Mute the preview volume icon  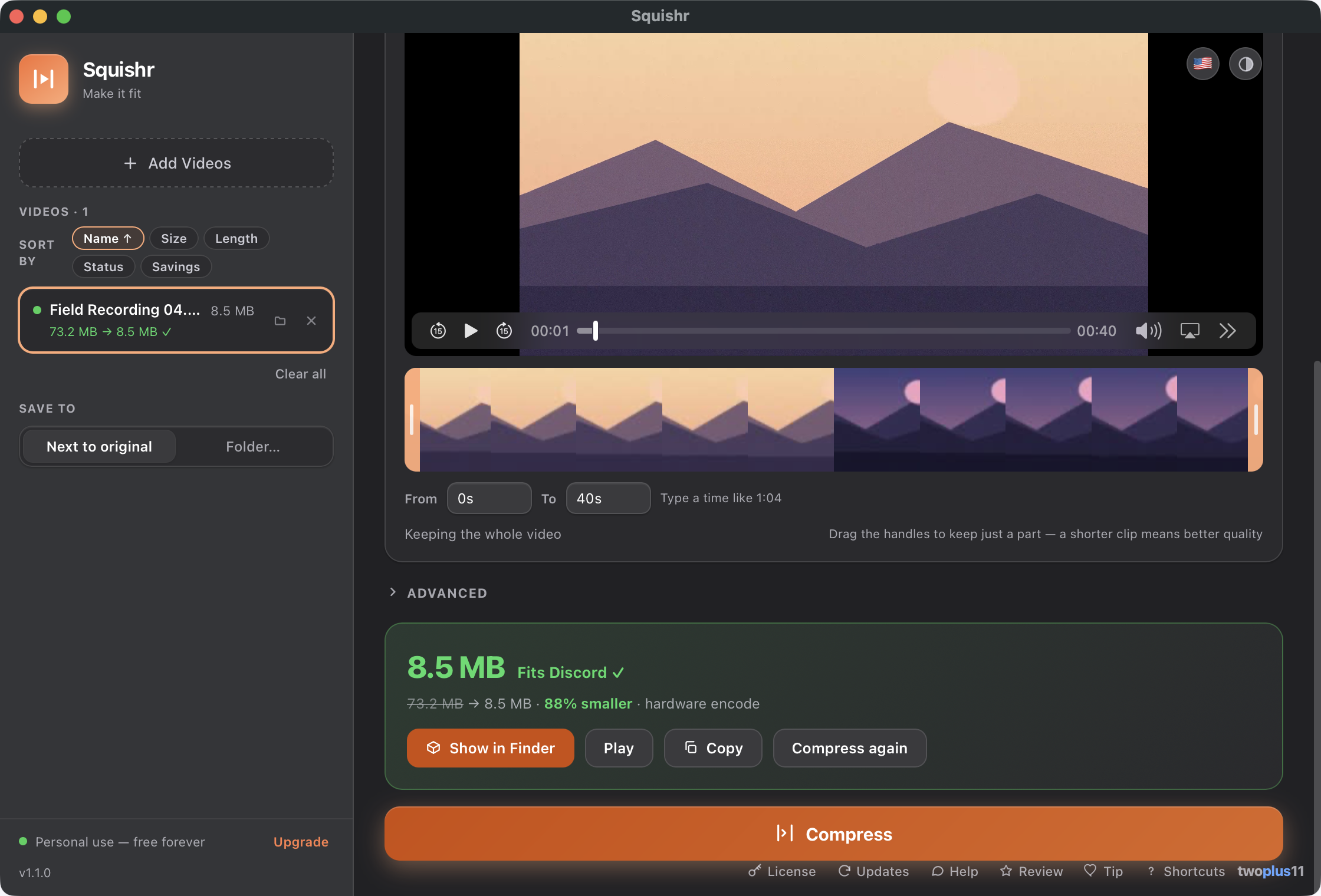tap(1148, 331)
